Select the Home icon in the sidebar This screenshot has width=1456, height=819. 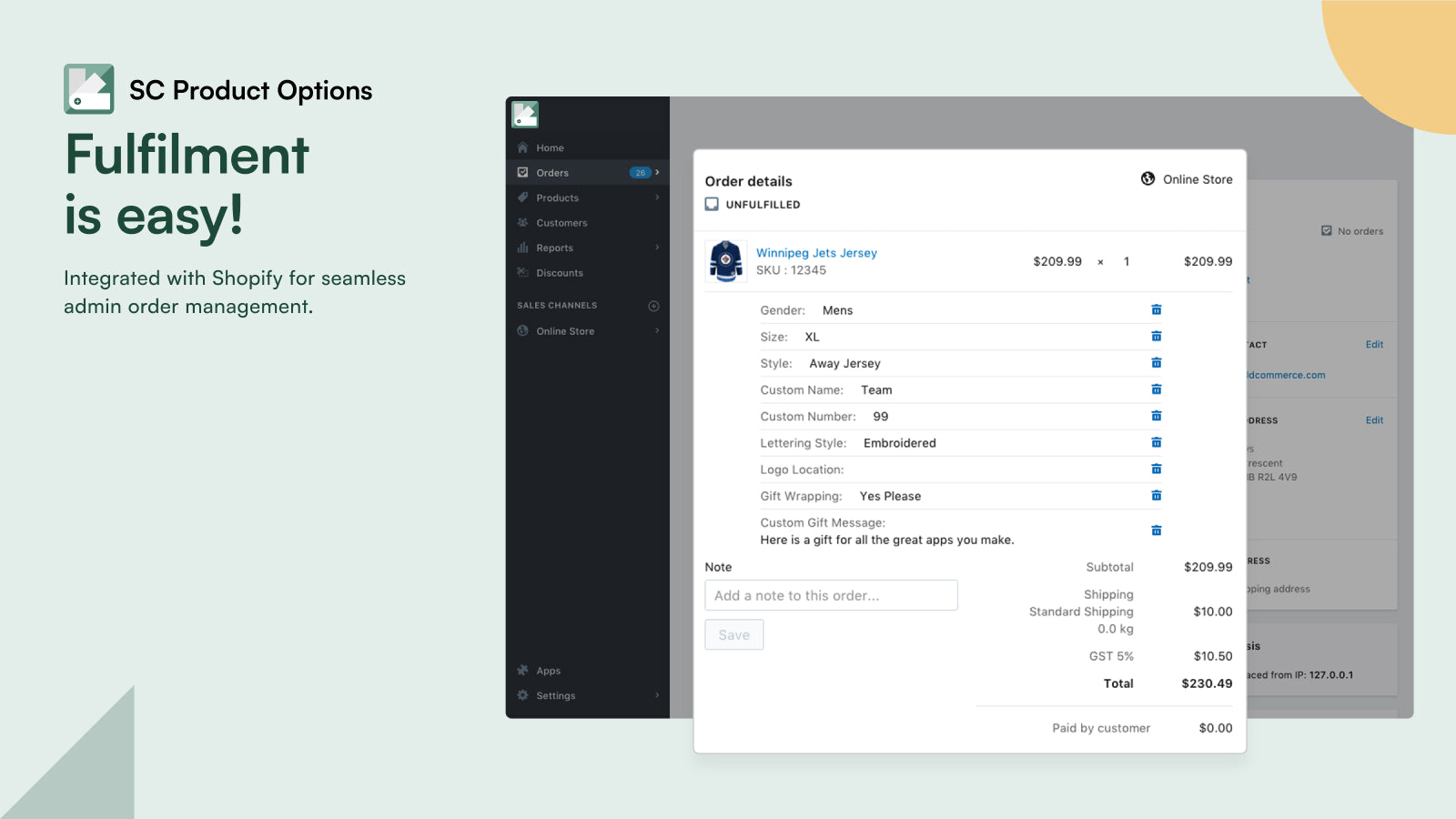[524, 147]
